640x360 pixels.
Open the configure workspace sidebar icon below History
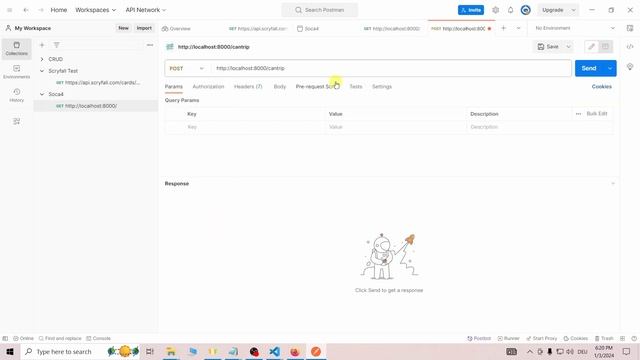[x=16, y=121]
